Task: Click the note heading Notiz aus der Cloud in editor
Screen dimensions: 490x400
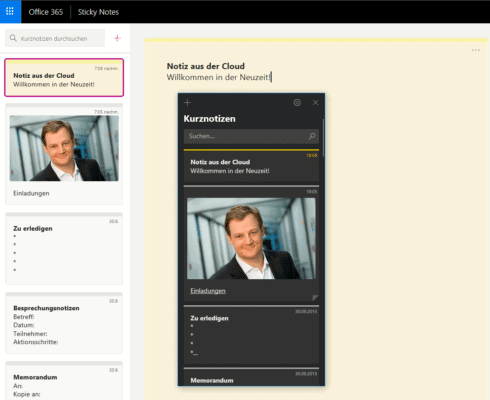Action: pyautogui.click(x=206, y=66)
